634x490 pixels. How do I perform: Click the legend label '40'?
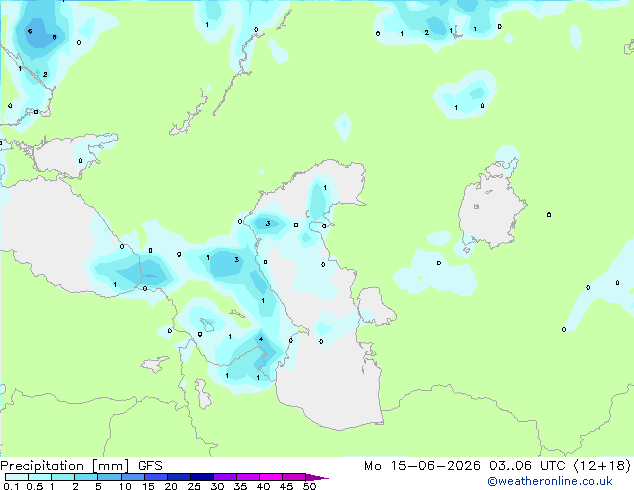click(263, 486)
